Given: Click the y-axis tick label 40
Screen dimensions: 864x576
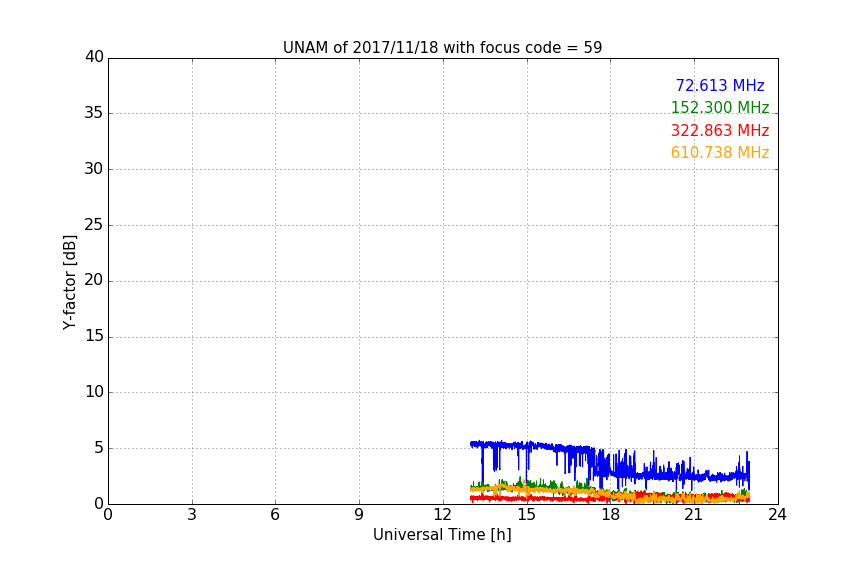Looking at the screenshot, I should point(94,57).
